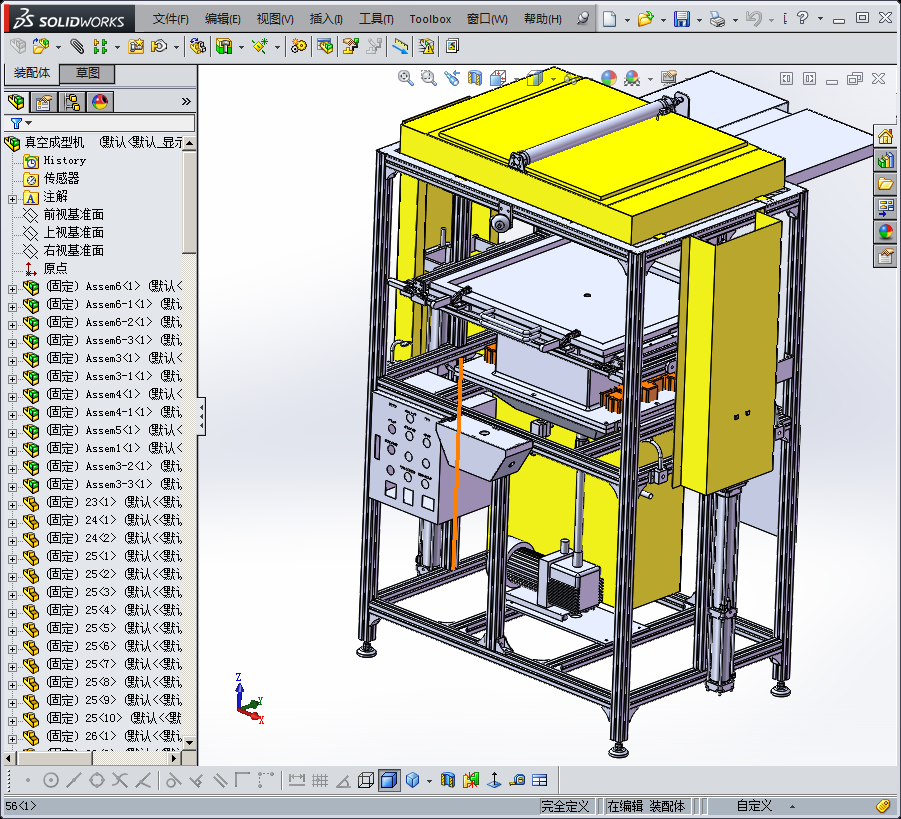Open the ConfigurationManager tab icon
This screenshot has height=819, width=901.
click(71, 102)
